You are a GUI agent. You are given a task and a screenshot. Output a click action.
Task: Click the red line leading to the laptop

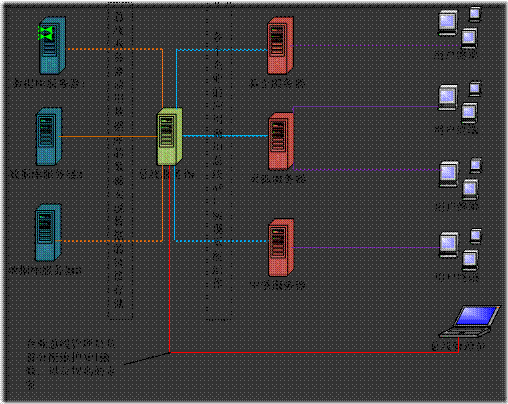[x=313, y=352]
